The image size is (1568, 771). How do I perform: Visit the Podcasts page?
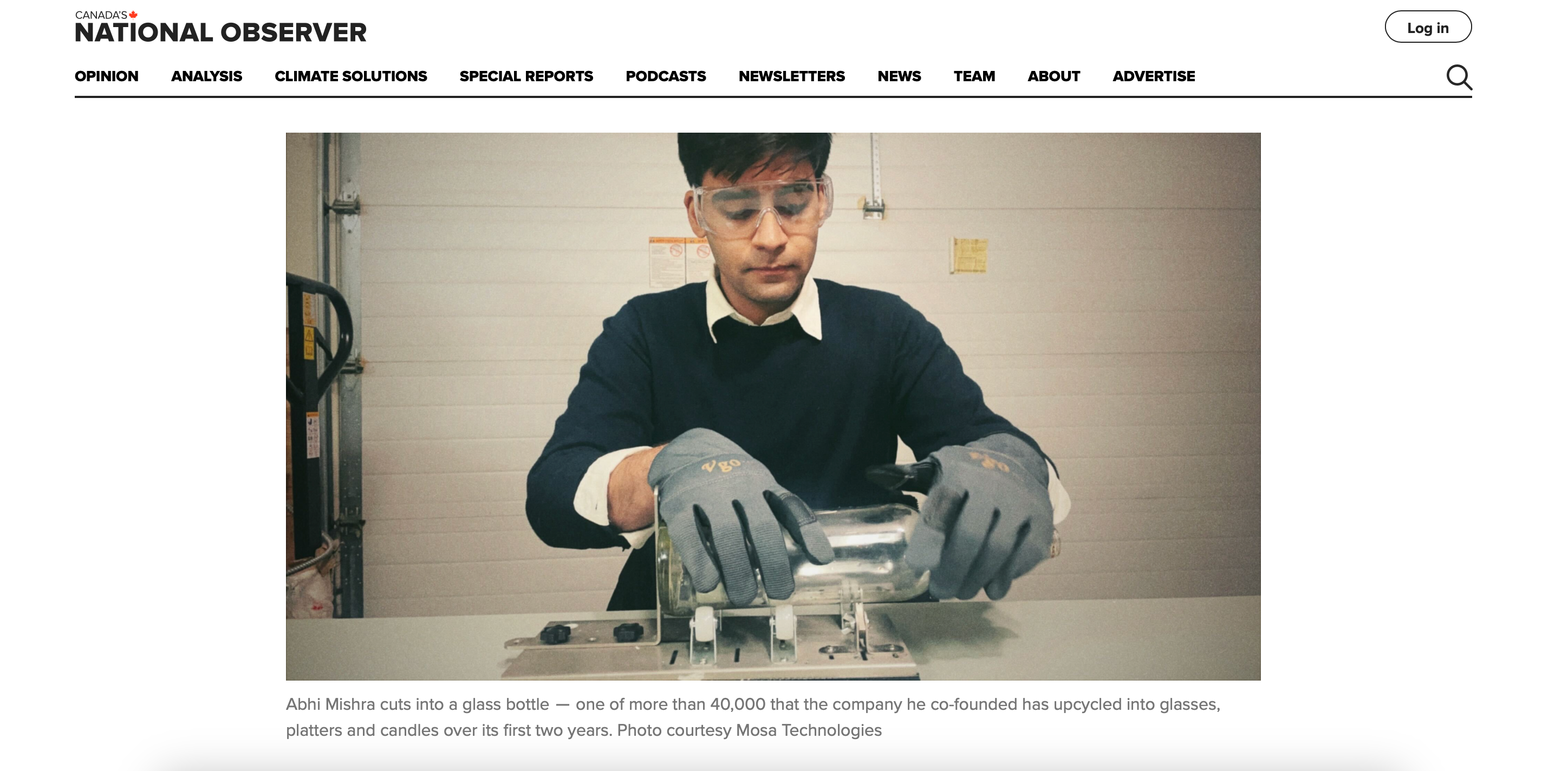click(666, 76)
